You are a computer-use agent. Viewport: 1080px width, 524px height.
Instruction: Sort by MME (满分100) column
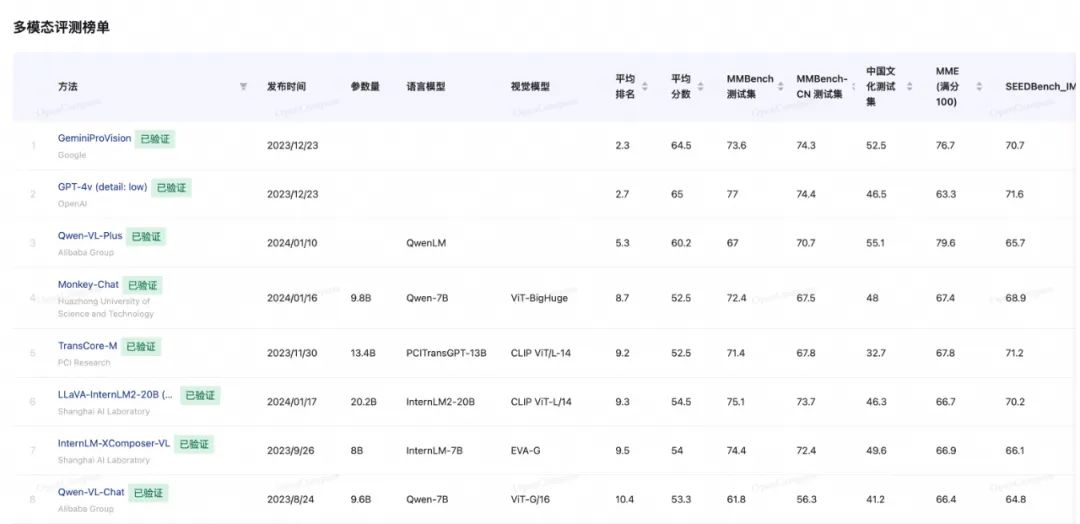click(979, 87)
